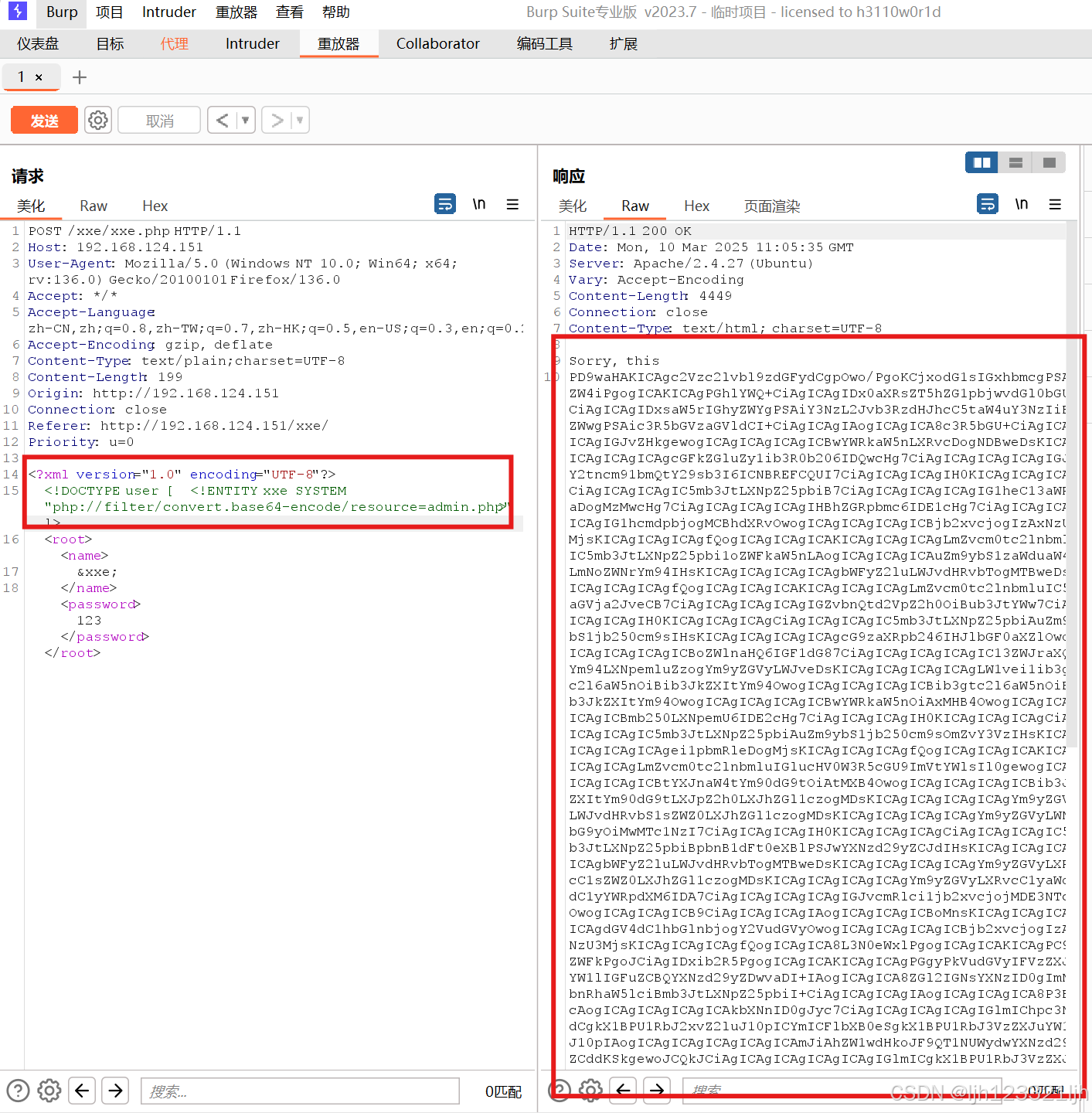
Task: Open the 项目 menu
Action: pyautogui.click(x=110, y=12)
